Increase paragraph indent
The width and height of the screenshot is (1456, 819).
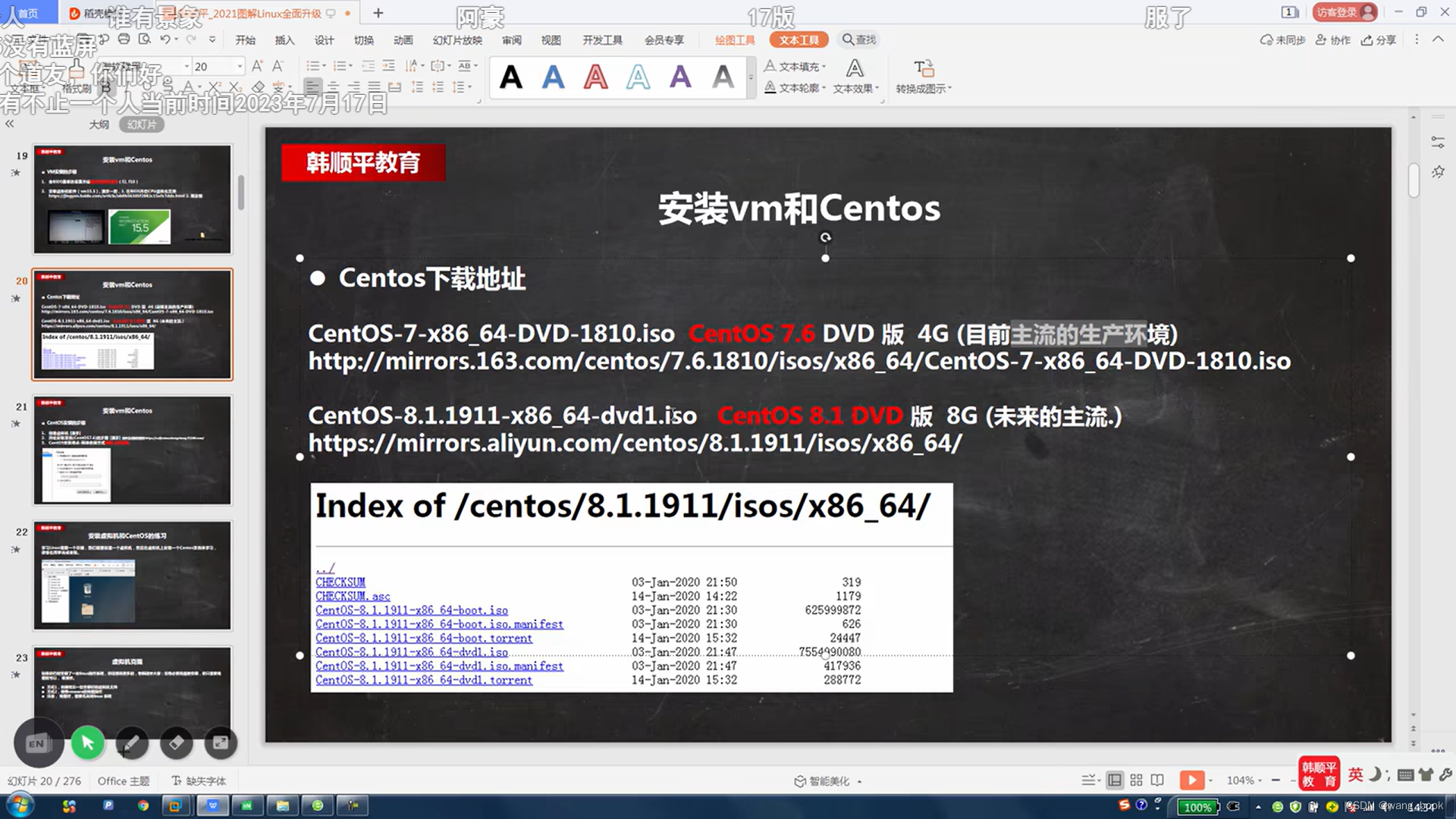(x=388, y=66)
